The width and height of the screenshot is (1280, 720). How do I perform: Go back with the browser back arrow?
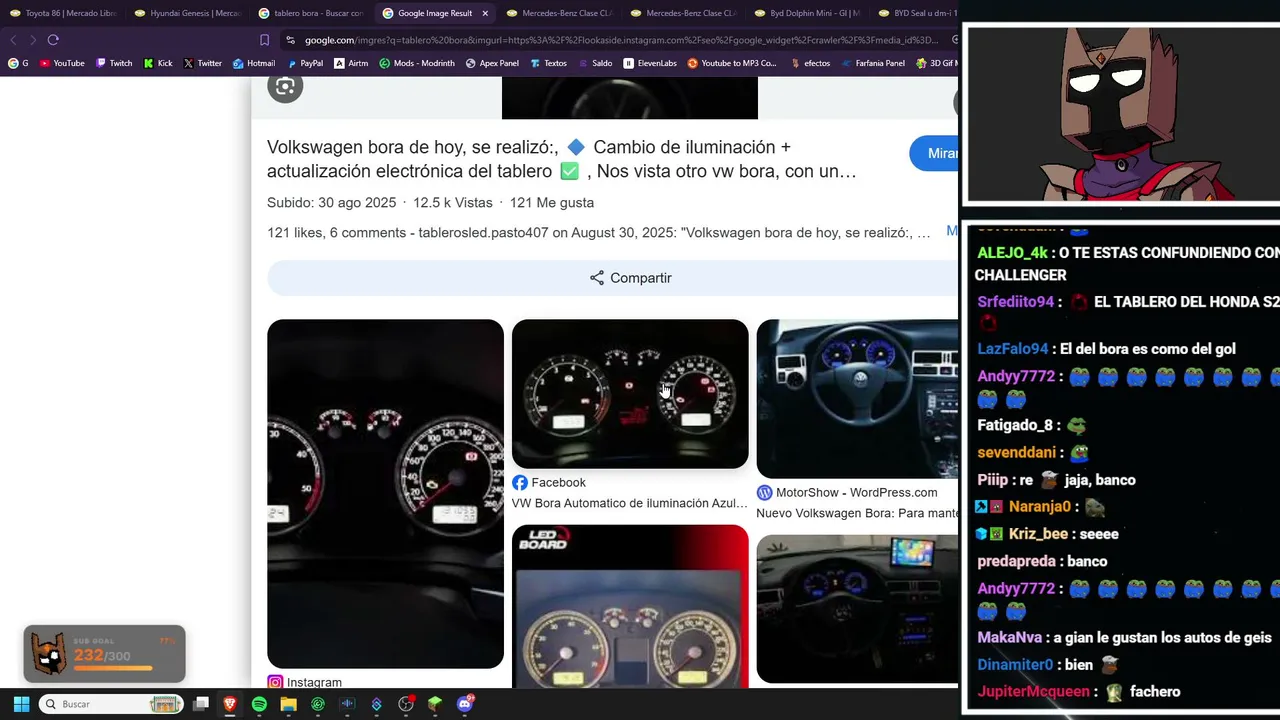13,40
